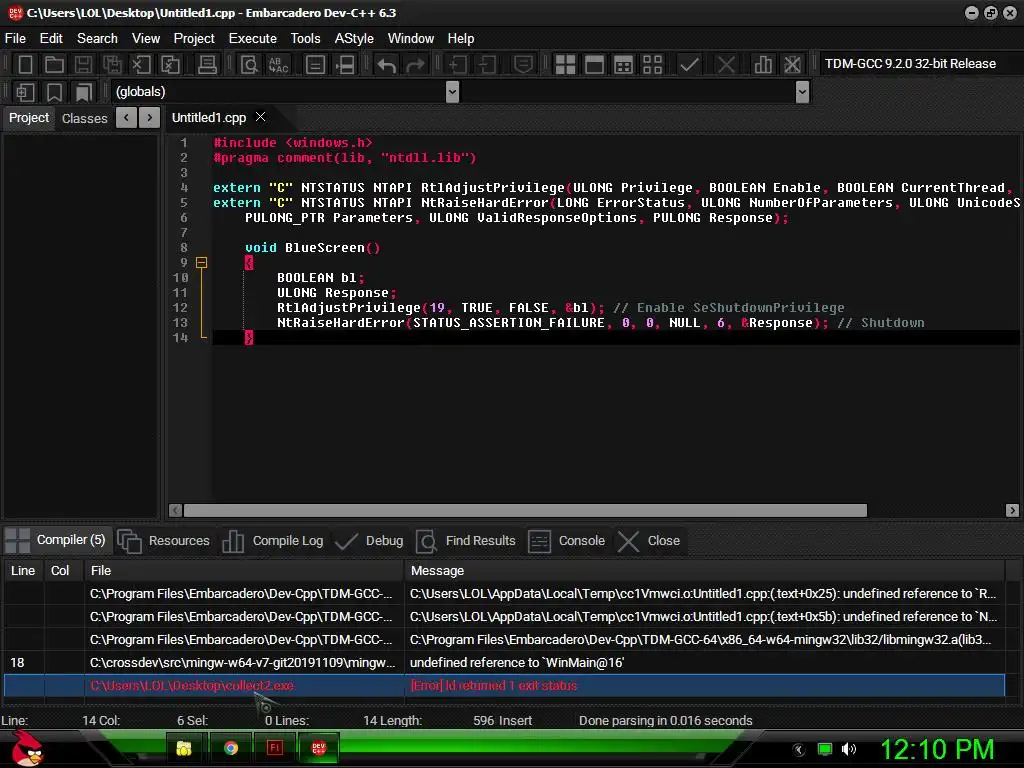Open the File menu
Screen dimensions: 1024x768
(x=15, y=39)
